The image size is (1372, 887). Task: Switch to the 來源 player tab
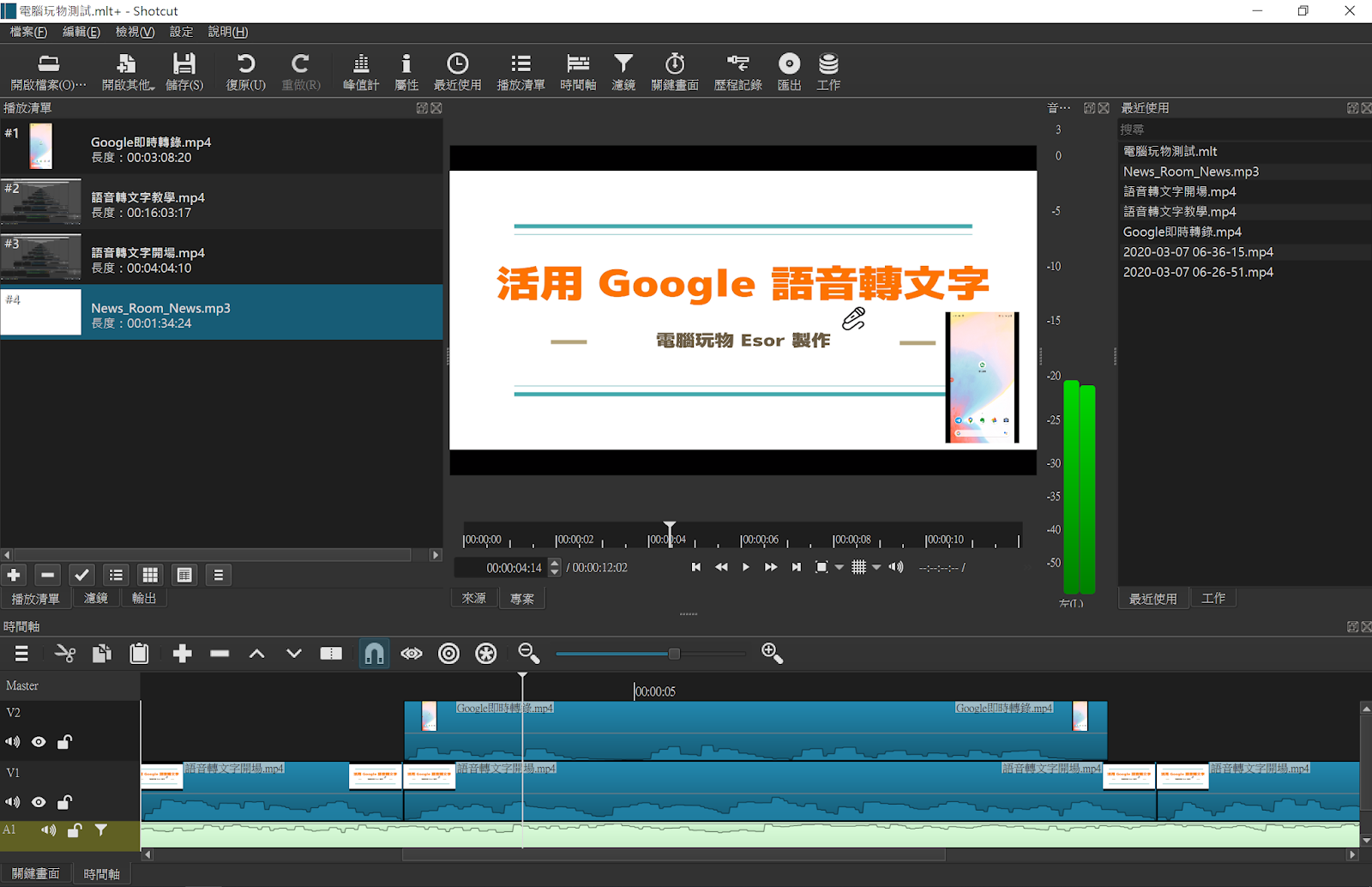pos(474,599)
